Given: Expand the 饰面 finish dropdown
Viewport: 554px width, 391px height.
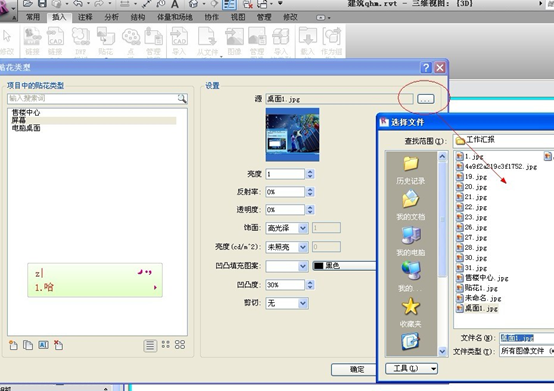Looking at the screenshot, I should (303, 228).
